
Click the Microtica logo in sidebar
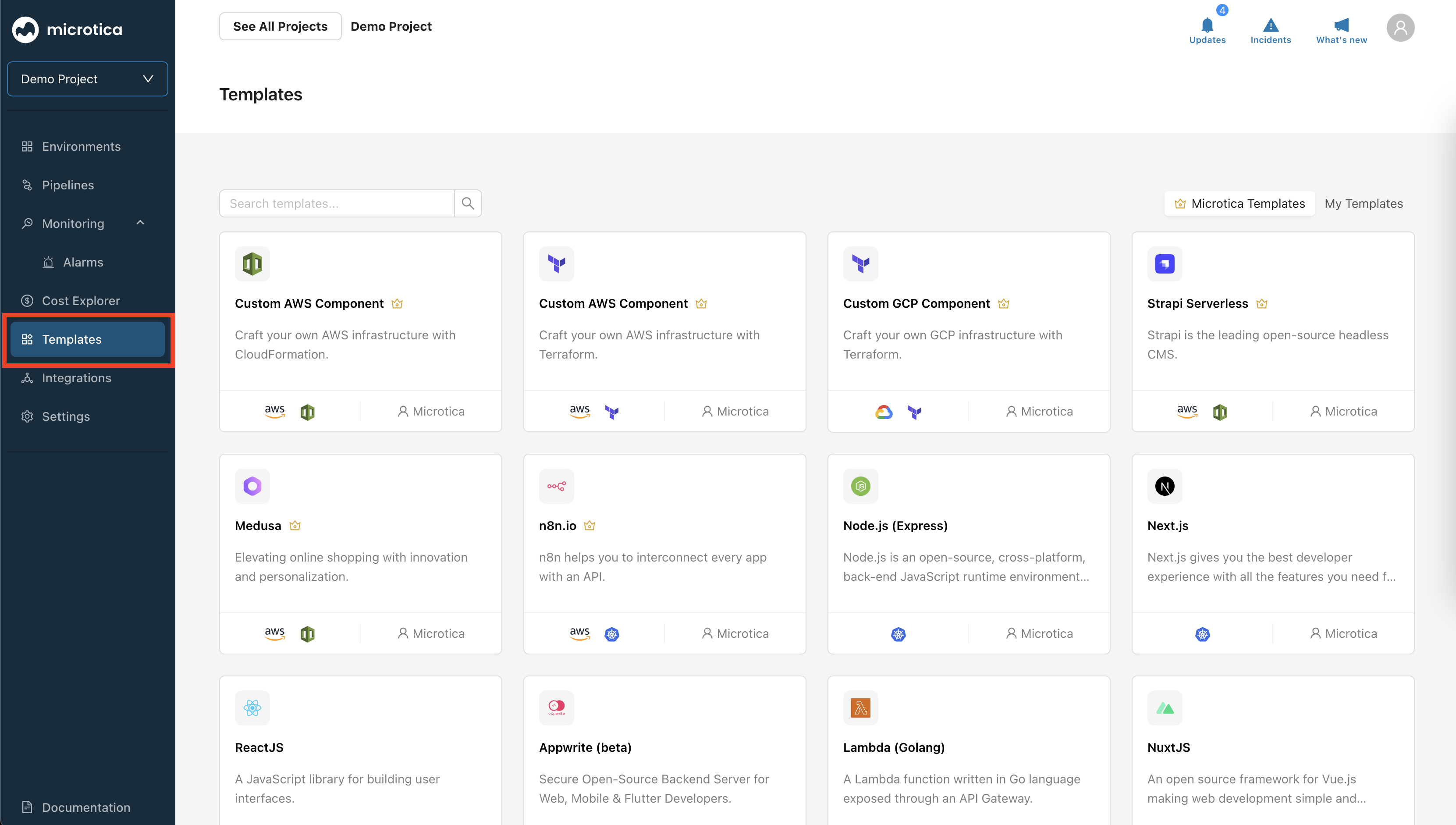click(x=67, y=29)
